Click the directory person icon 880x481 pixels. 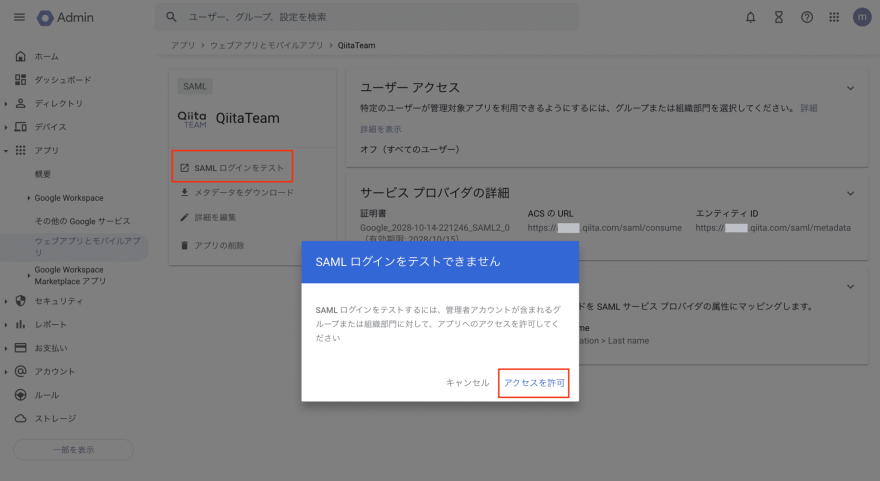tap(21, 103)
